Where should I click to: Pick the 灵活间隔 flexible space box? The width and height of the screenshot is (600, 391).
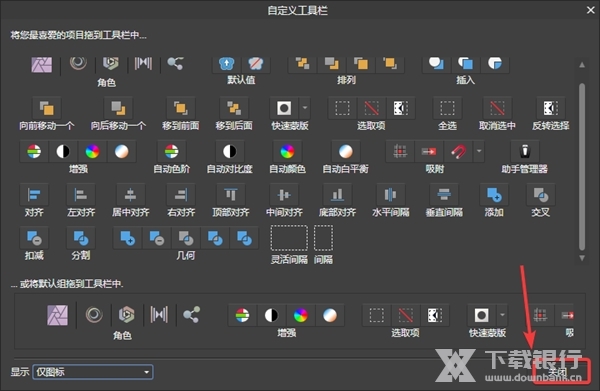pyautogui.click(x=289, y=238)
